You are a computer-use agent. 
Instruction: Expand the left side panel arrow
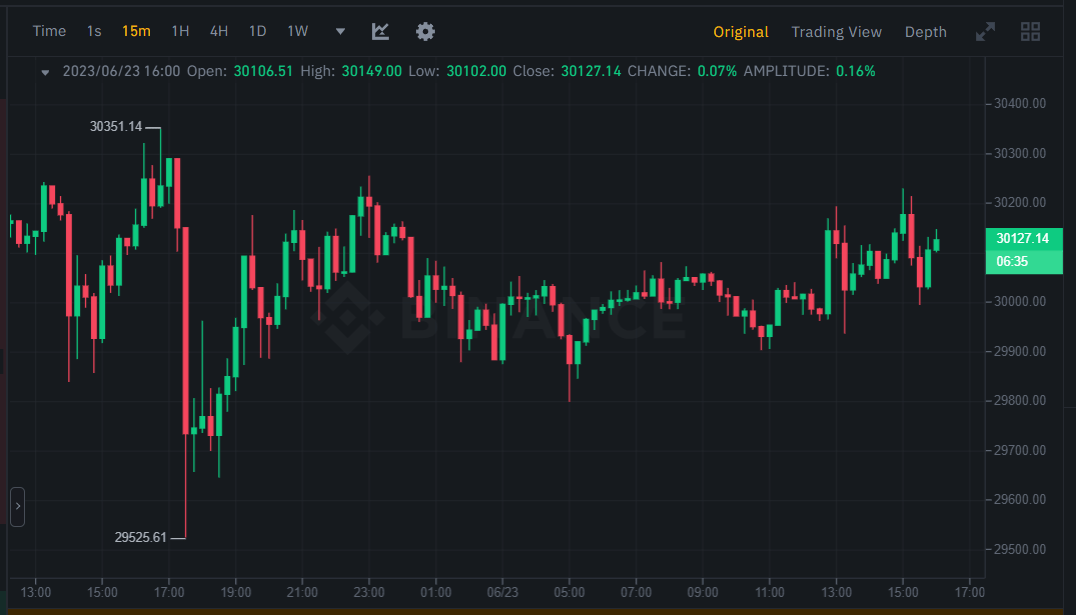[x=18, y=507]
